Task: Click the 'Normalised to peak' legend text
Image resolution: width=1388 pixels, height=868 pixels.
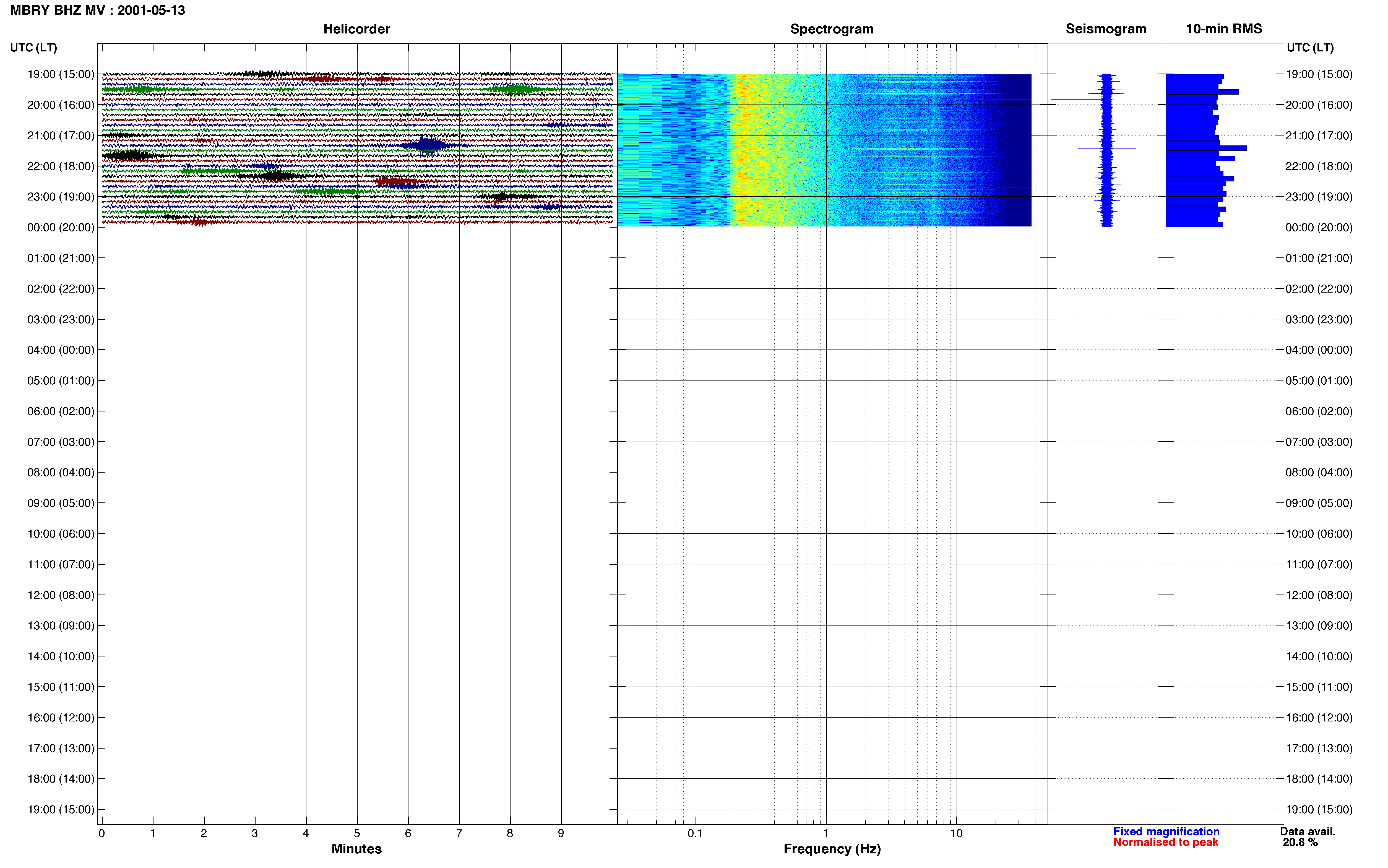Action: (1165, 842)
